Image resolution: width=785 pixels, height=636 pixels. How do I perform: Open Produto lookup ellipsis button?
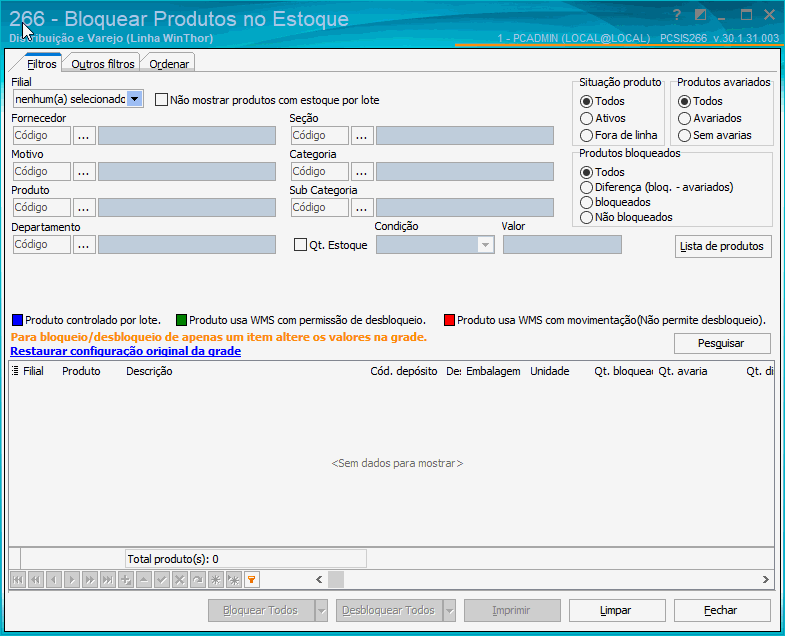pos(84,208)
